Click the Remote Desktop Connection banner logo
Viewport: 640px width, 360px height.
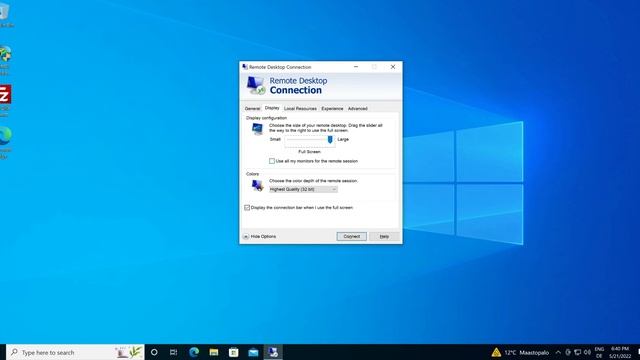256,85
